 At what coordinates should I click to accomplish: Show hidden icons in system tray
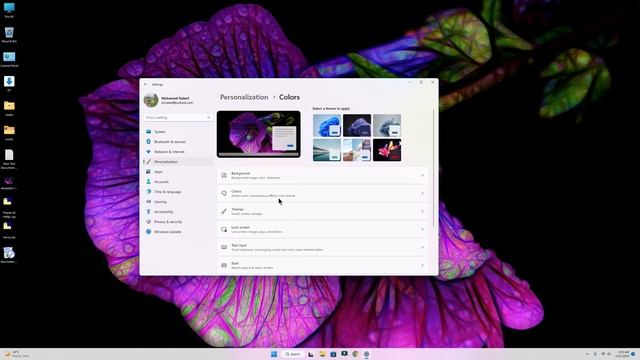point(587,354)
